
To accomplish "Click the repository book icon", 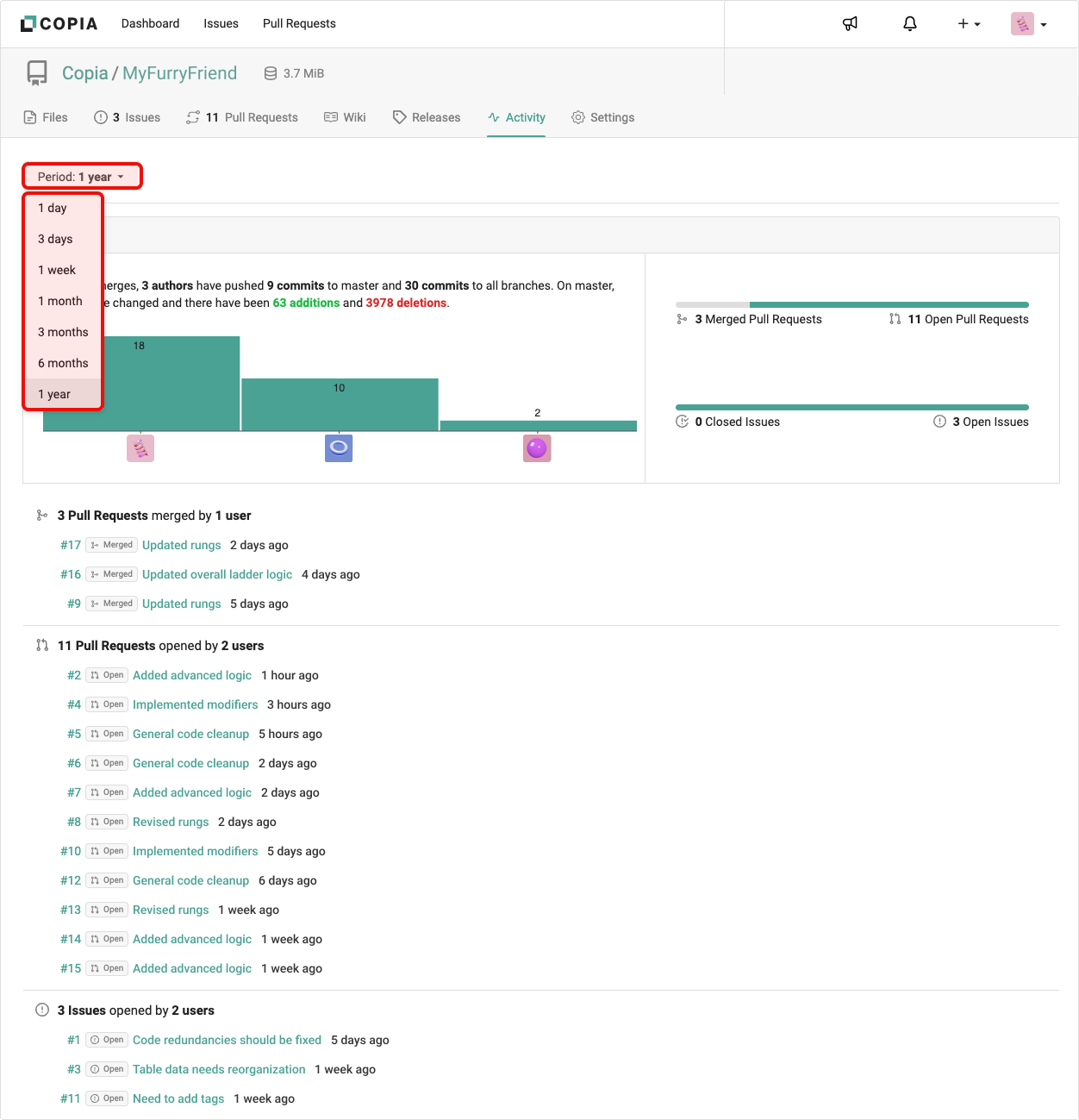I will pyautogui.click(x=37, y=73).
